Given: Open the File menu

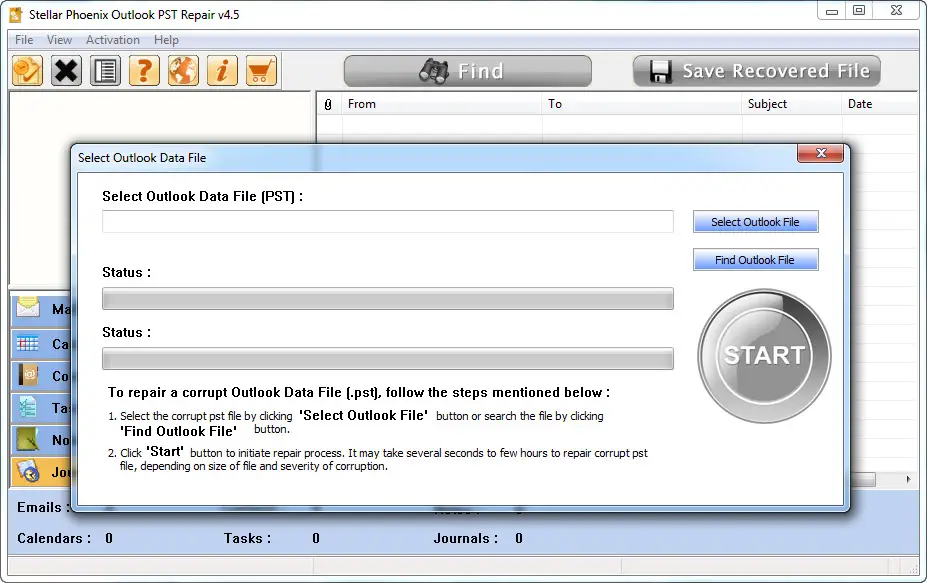Looking at the screenshot, I should coord(24,40).
